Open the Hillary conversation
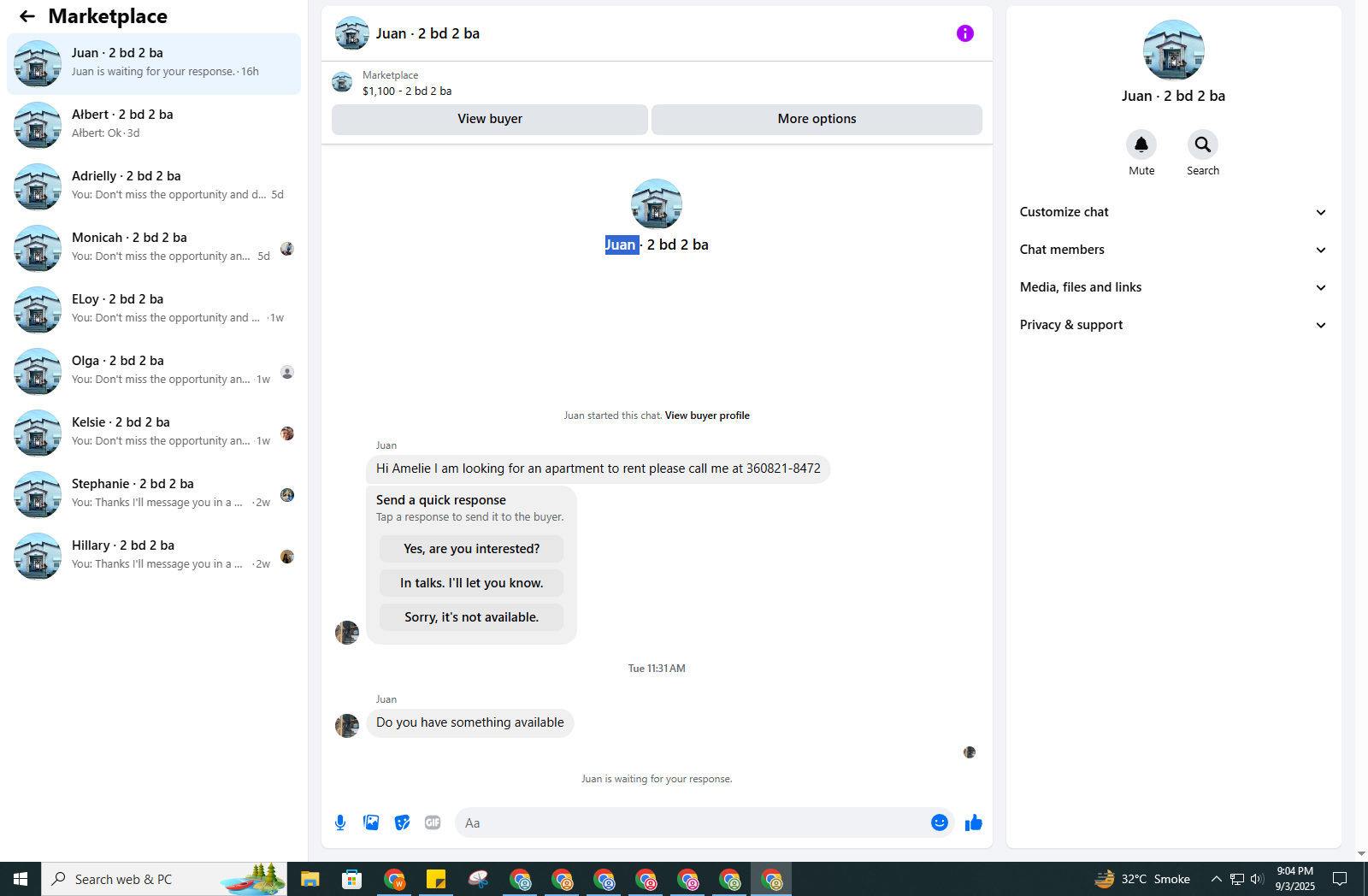Viewport: 1368px width, 896px height. pyautogui.click(x=154, y=557)
